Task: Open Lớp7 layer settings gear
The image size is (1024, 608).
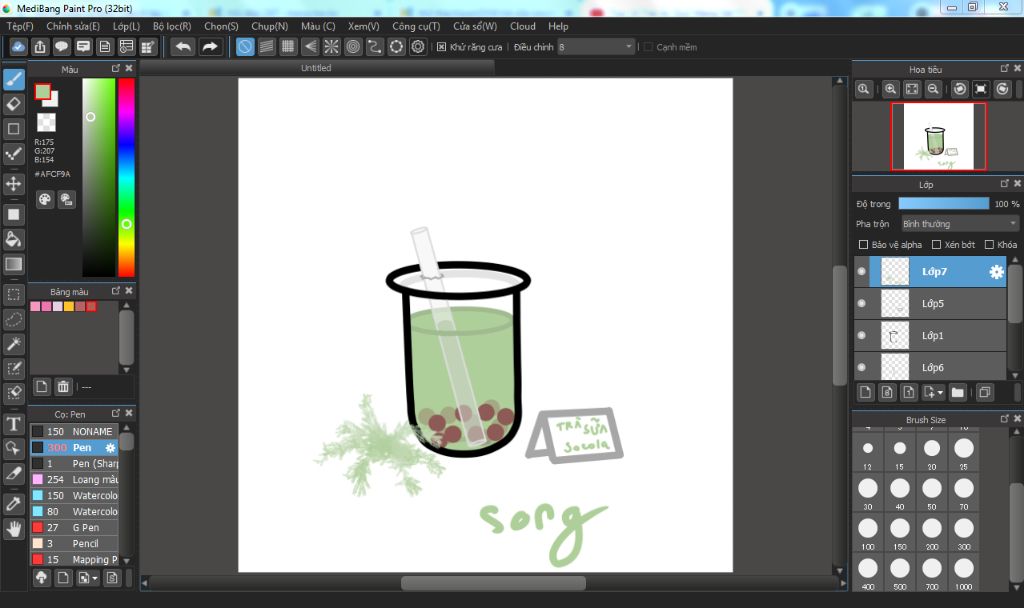Action: 996,272
